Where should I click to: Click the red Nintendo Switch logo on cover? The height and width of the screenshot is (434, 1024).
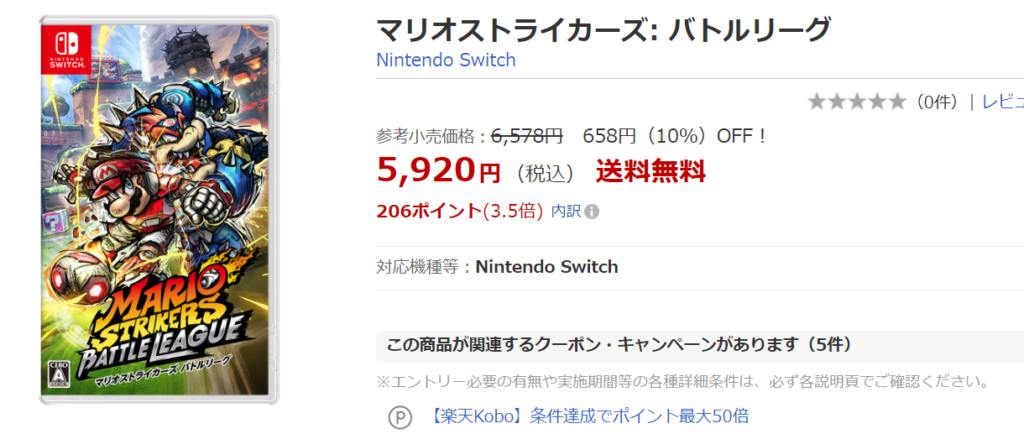(x=64, y=48)
